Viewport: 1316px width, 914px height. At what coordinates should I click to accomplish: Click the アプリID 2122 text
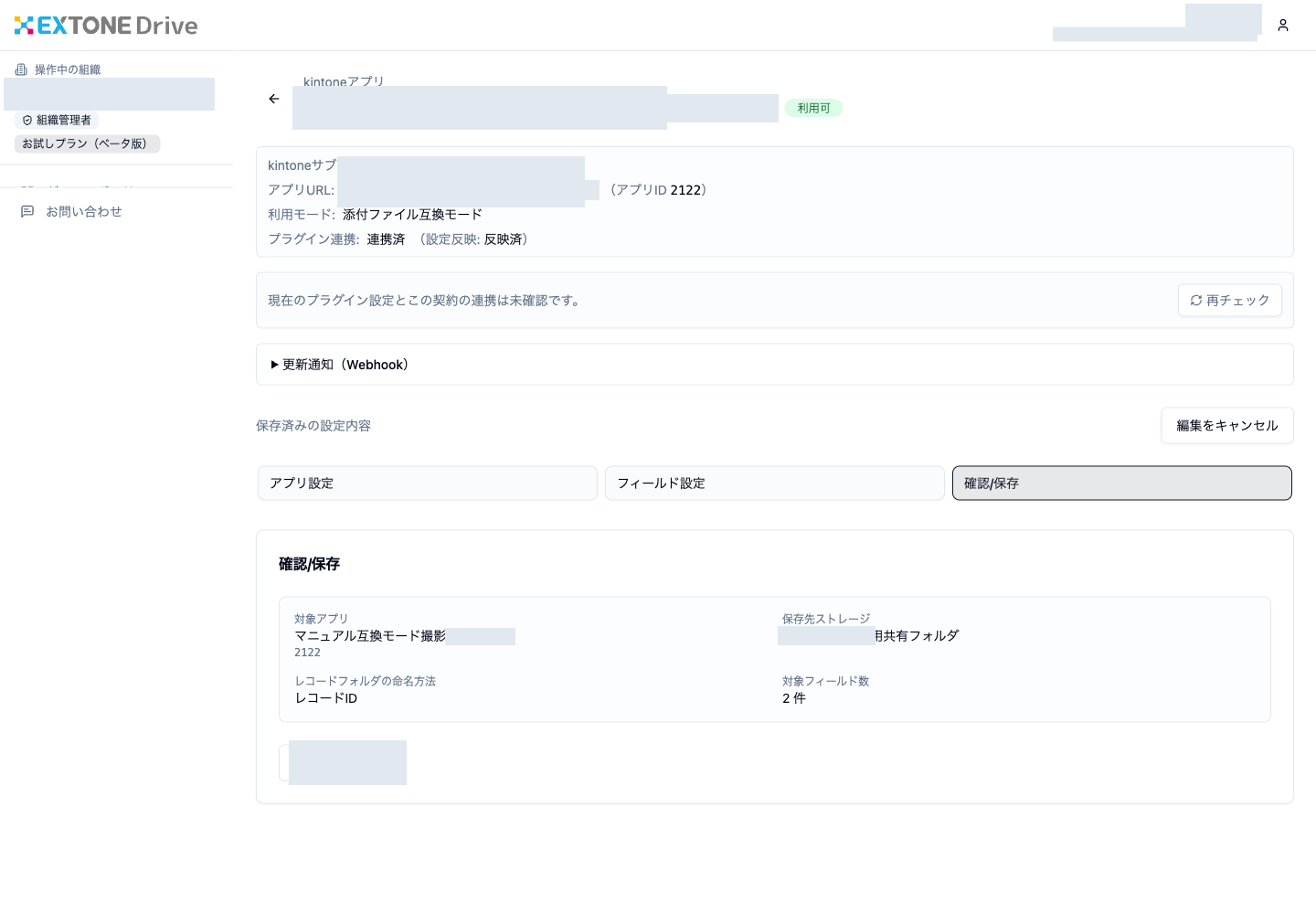coord(658,190)
